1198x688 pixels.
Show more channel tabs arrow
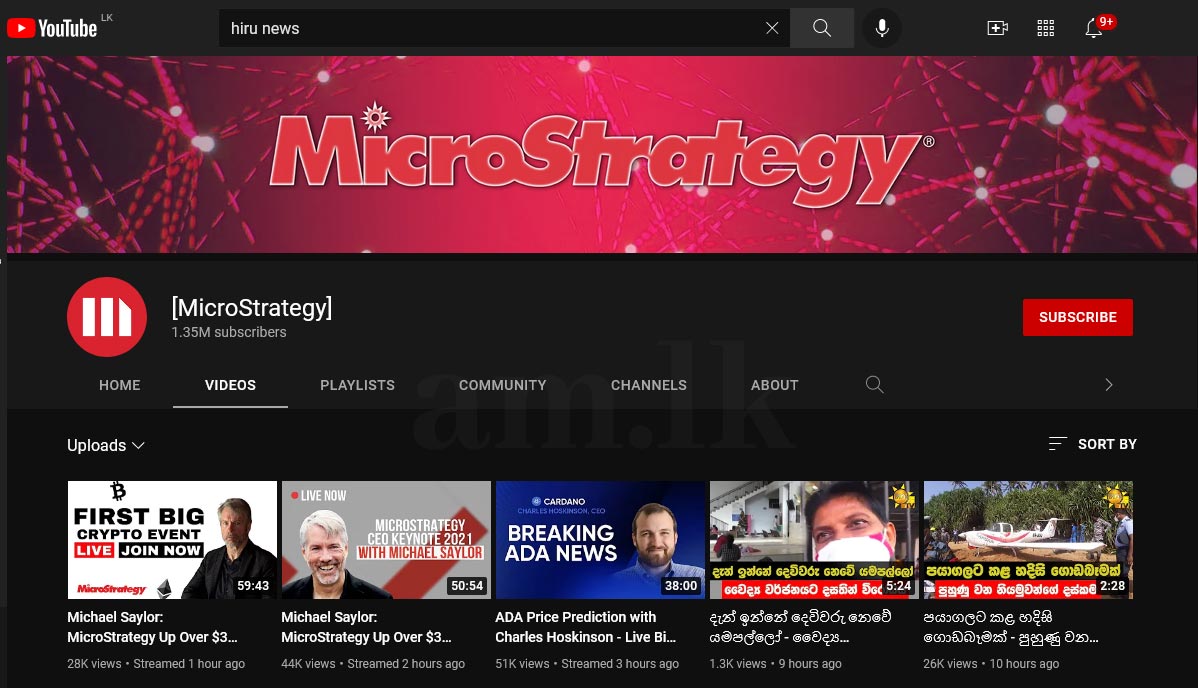click(x=1109, y=385)
